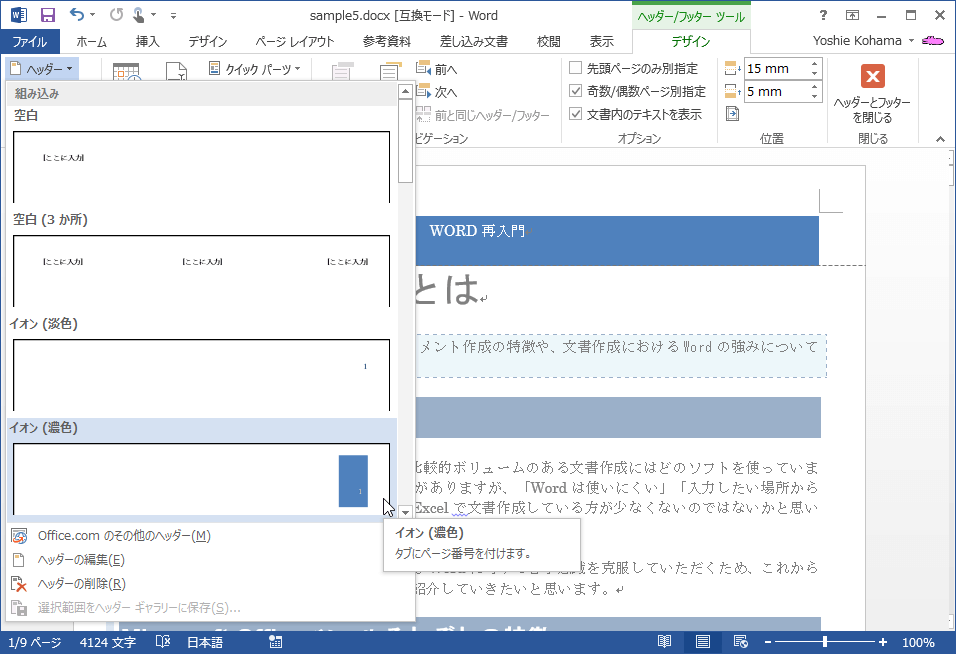This screenshot has height=654, width=956.
Task: Uncheck 文書内のテキストを表示 checkbox
Action: click(x=576, y=113)
